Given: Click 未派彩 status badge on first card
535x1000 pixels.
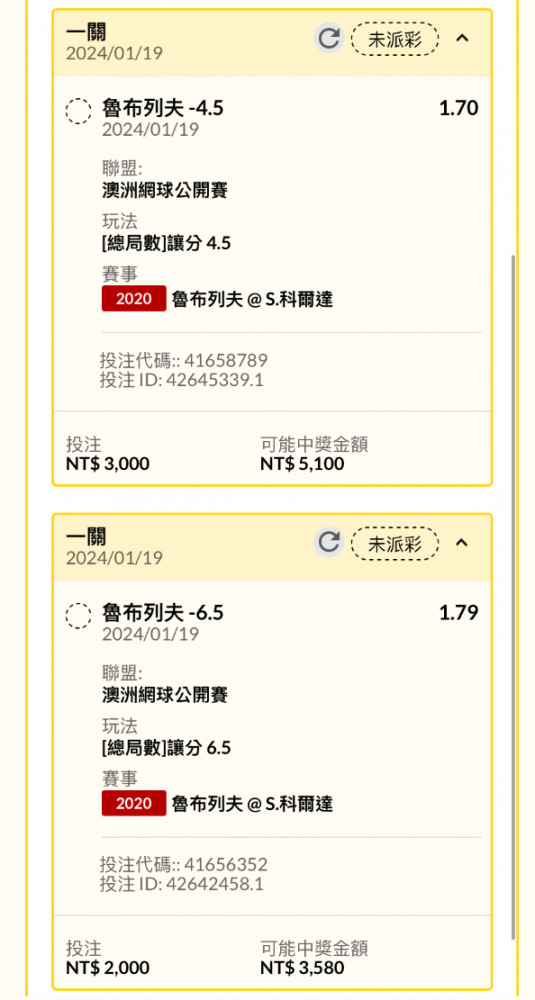Looking at the screenshot, I should pyautogui.click(x=395, y=40).
